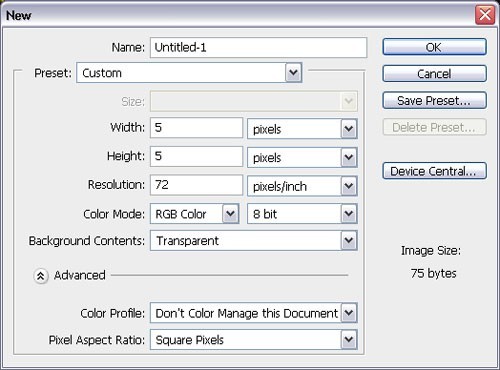Open the Resolution units dropdown
Image resolution: width=500 pixels, height=370 pixels.
tap(302, 186)
